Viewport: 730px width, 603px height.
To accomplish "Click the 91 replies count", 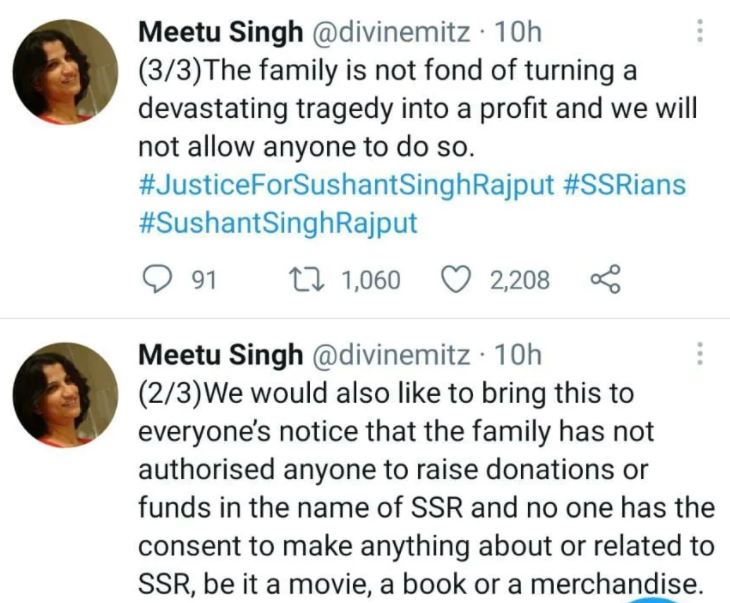I will pos(204,280).
